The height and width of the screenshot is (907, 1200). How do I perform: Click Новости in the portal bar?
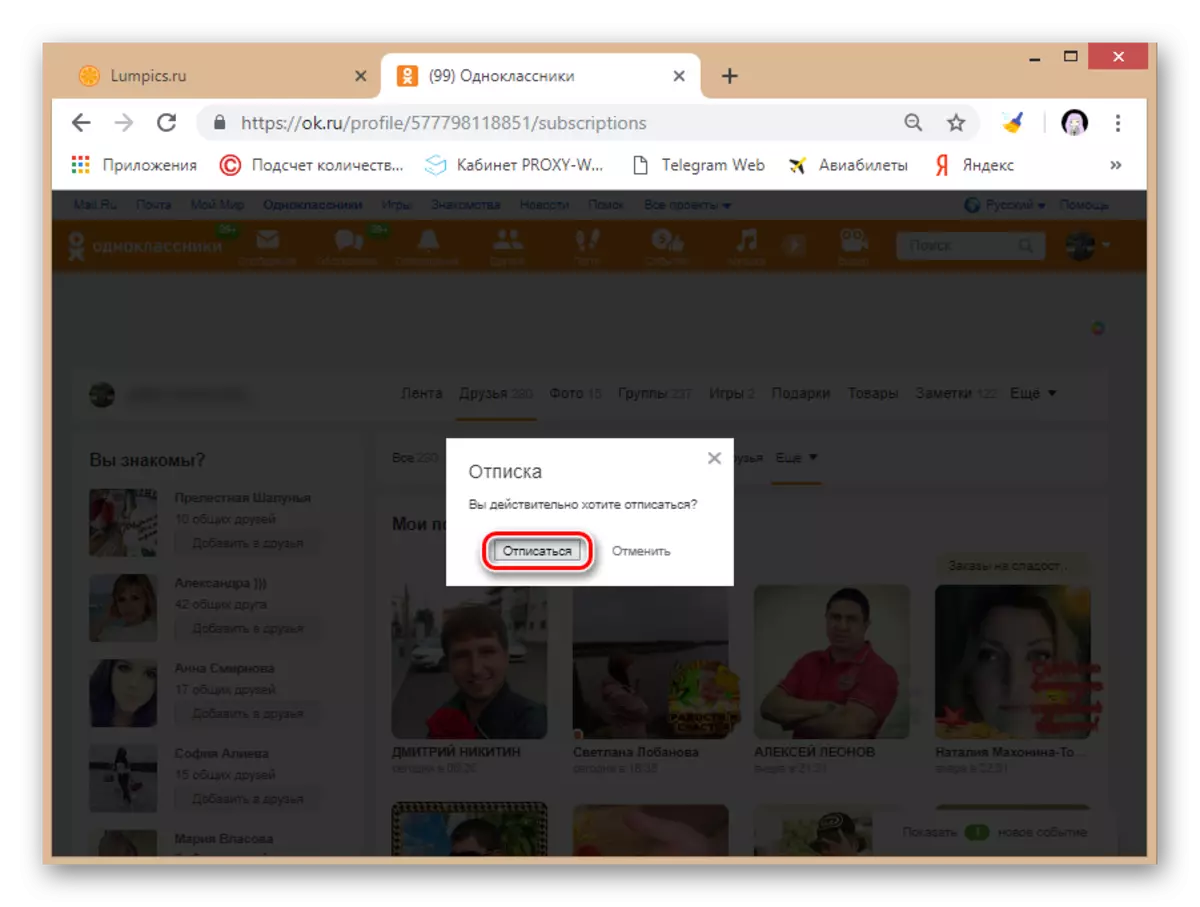pos(544,204)
